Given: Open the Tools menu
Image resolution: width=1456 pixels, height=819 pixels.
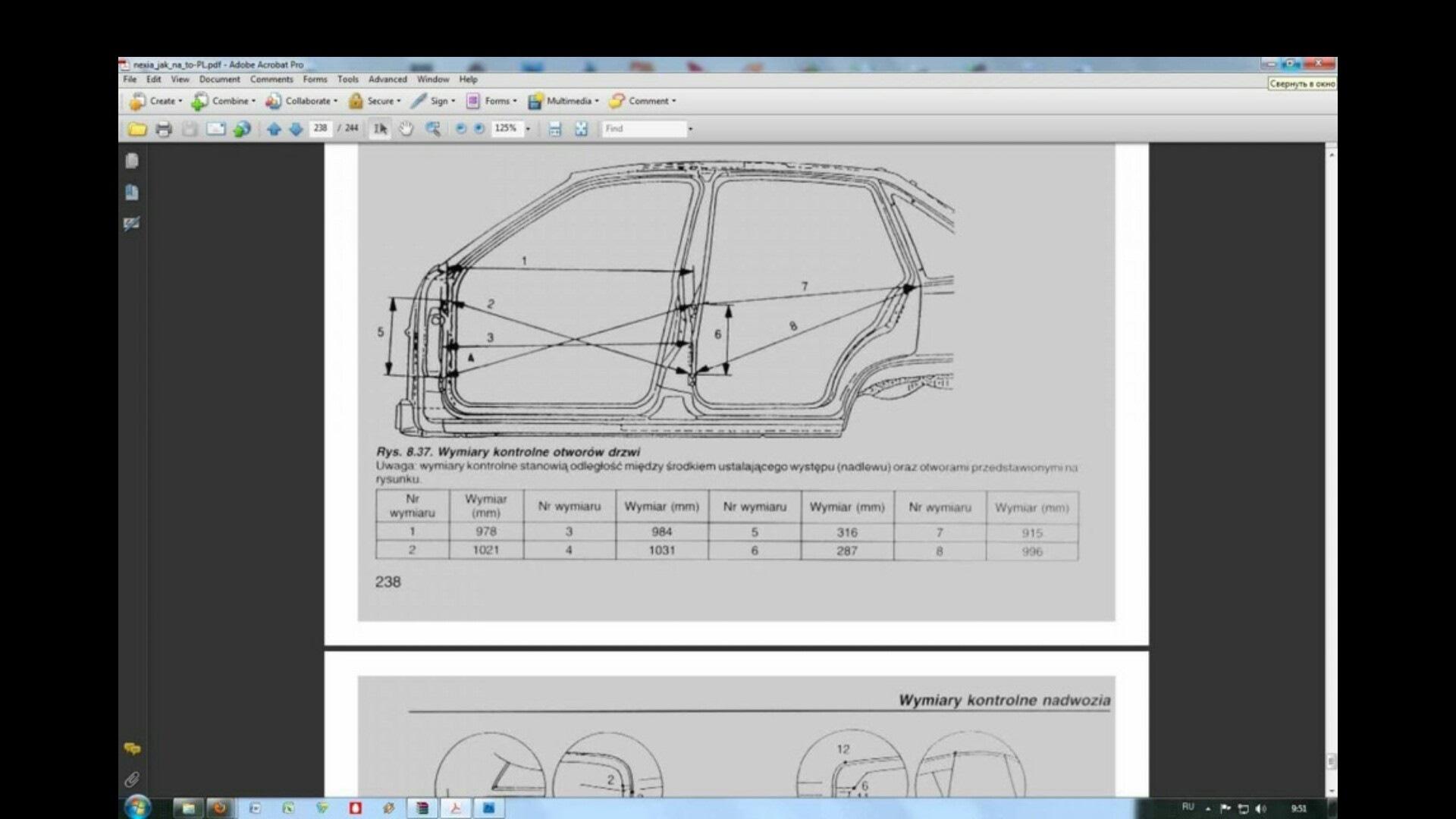Looking at the screenshot, I should click(348, 79).
